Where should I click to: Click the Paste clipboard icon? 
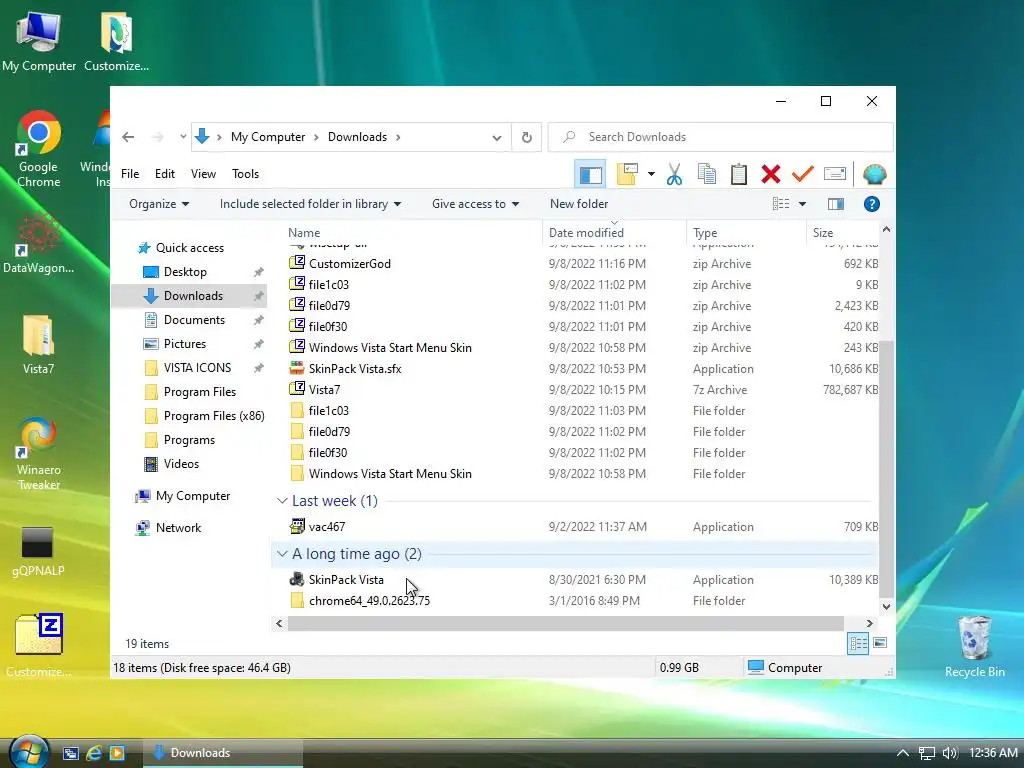click(x=739, y=174)
